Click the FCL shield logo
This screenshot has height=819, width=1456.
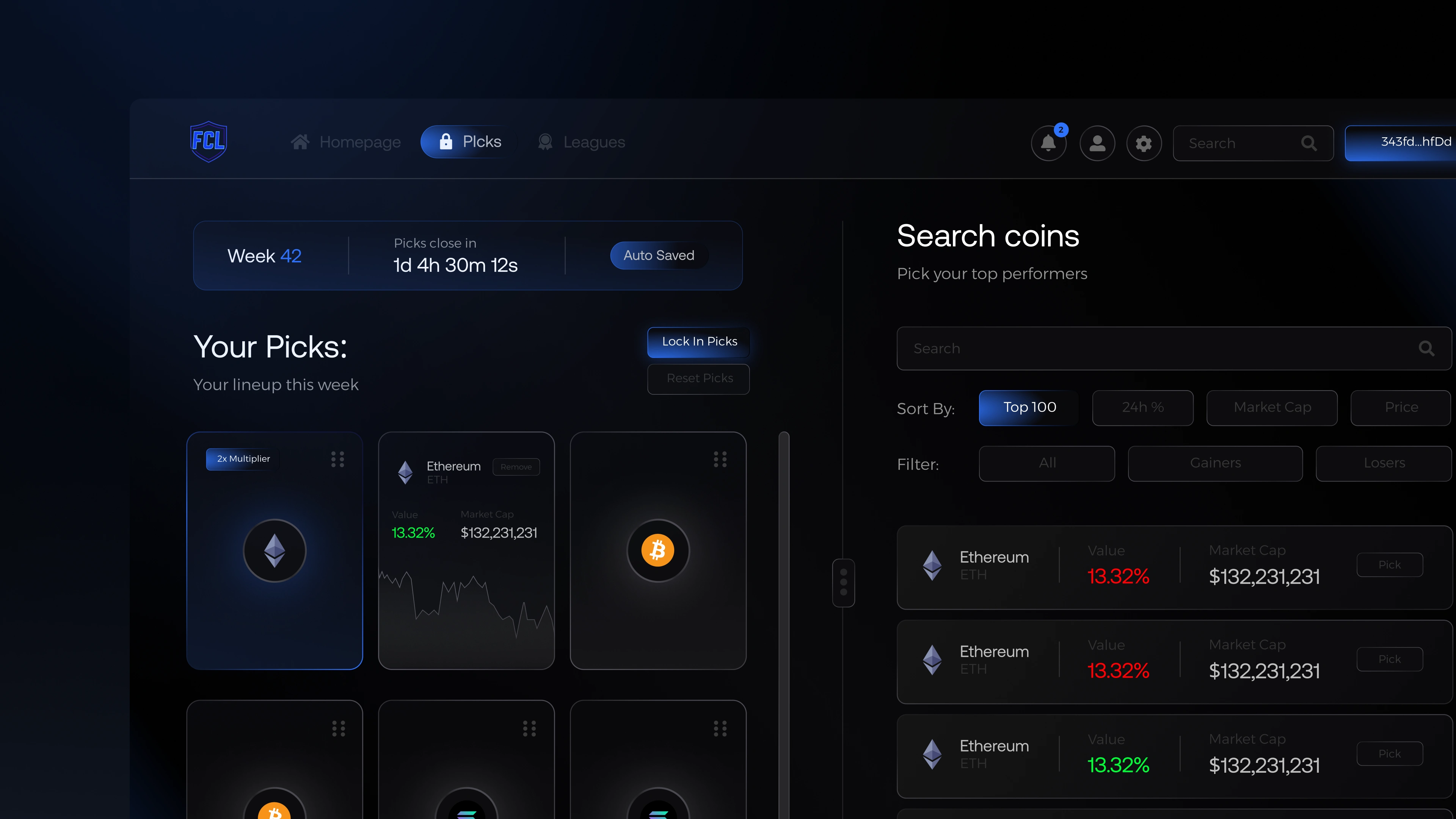click(x=209, y=141)
